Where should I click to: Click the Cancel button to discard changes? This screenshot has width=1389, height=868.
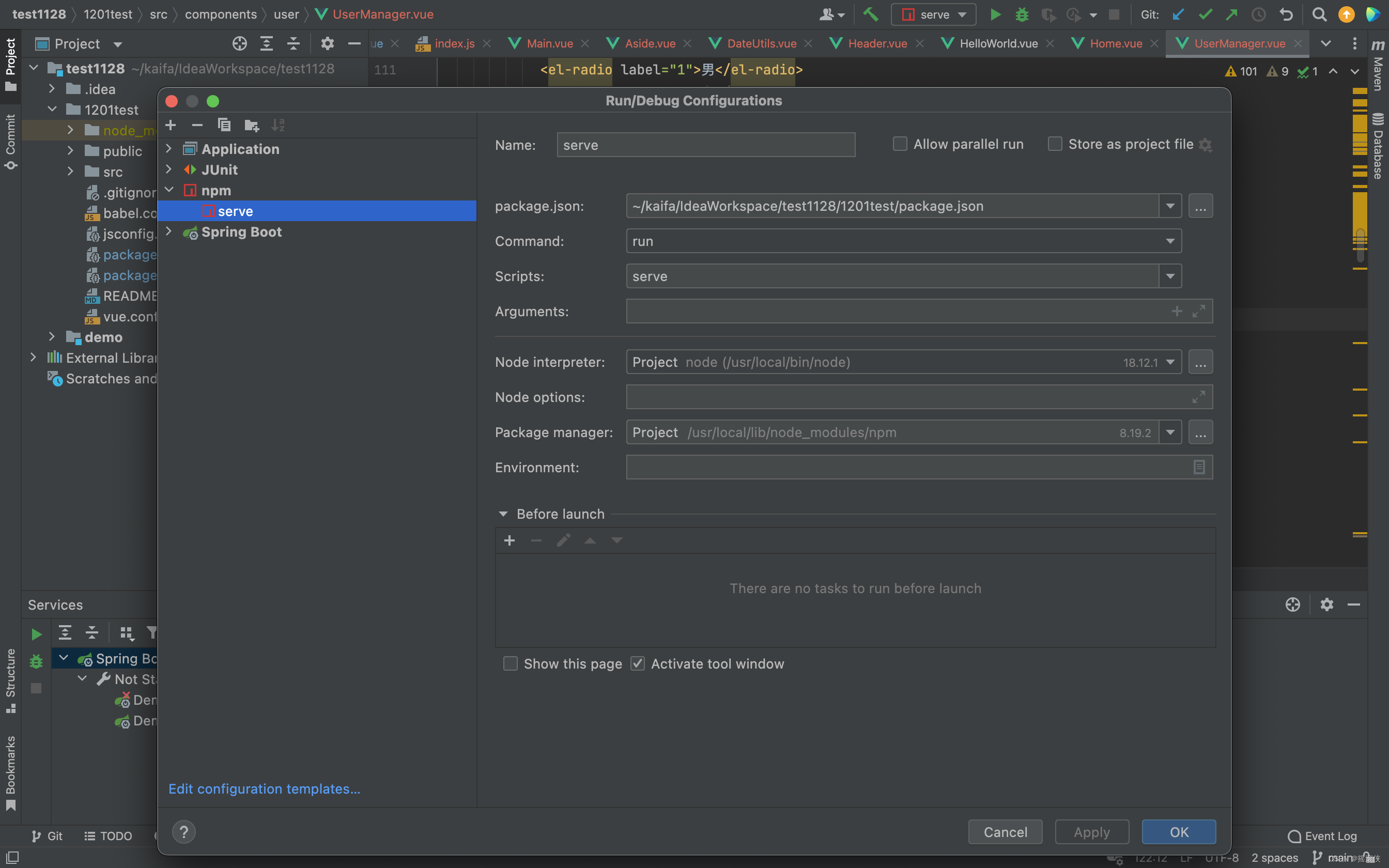1005,832
